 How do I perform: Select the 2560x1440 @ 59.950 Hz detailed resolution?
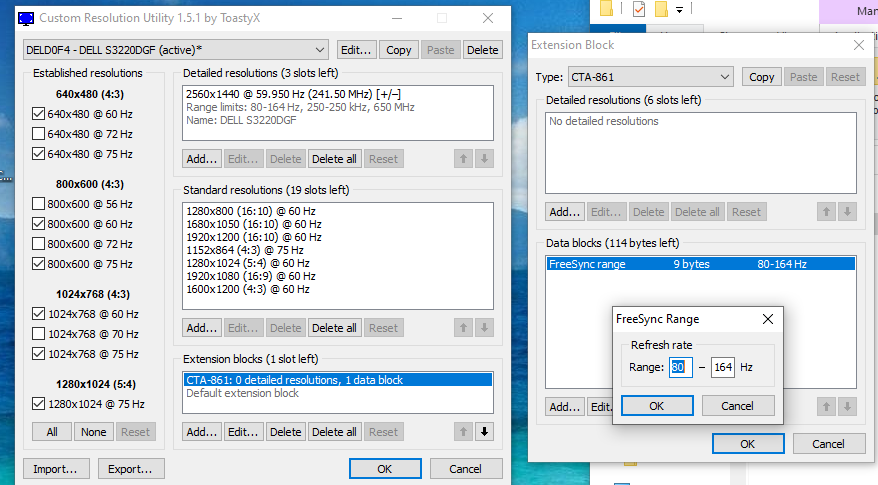(x=292, y=94)
